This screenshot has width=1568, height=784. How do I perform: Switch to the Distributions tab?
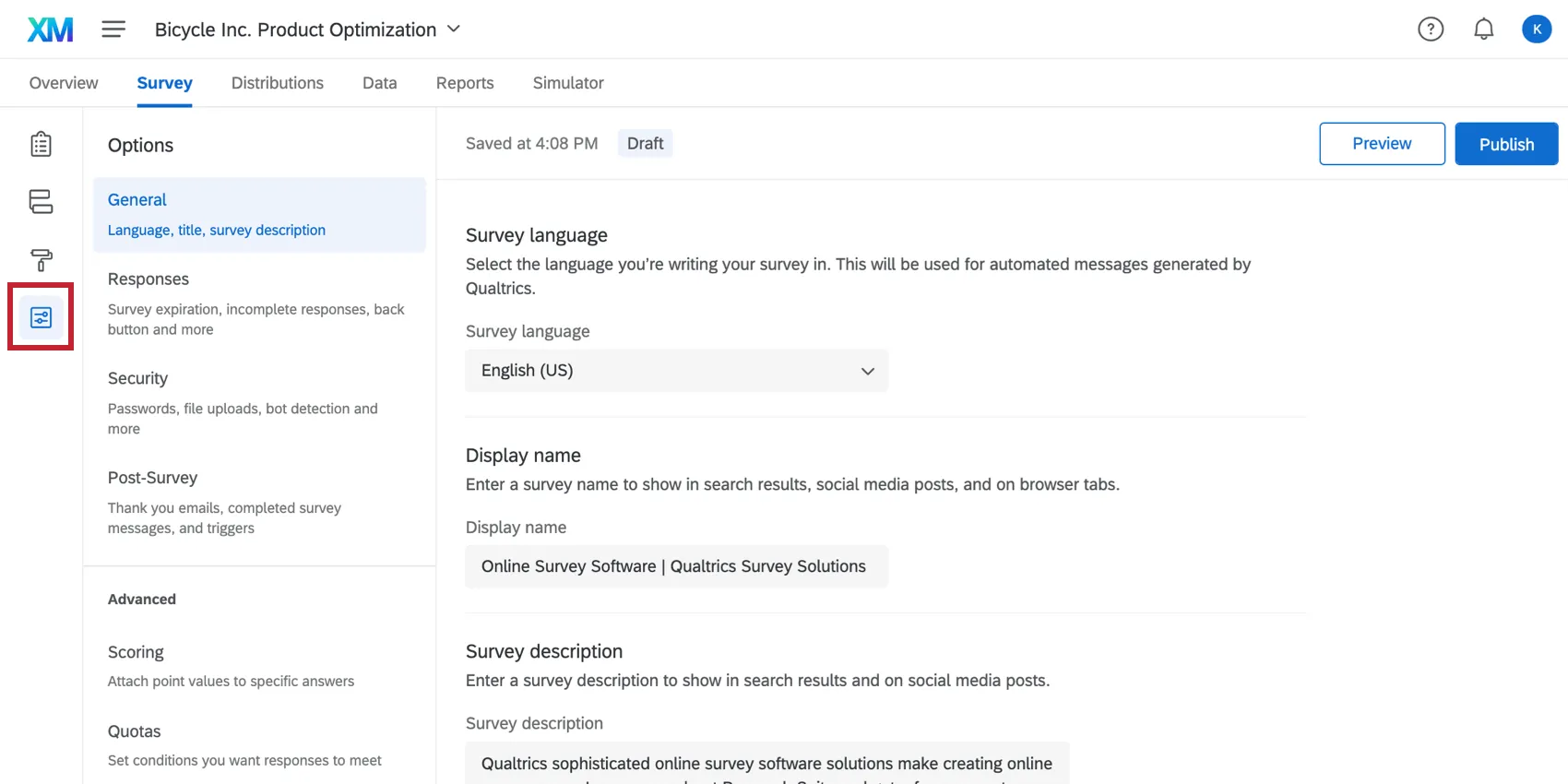[x=277, y=83]
